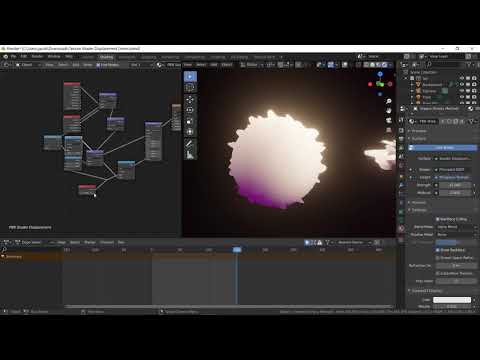Click the viewport zoom magnifier icon
The image size is (480, 360).
pyautogui.click(x=389, y=101)
